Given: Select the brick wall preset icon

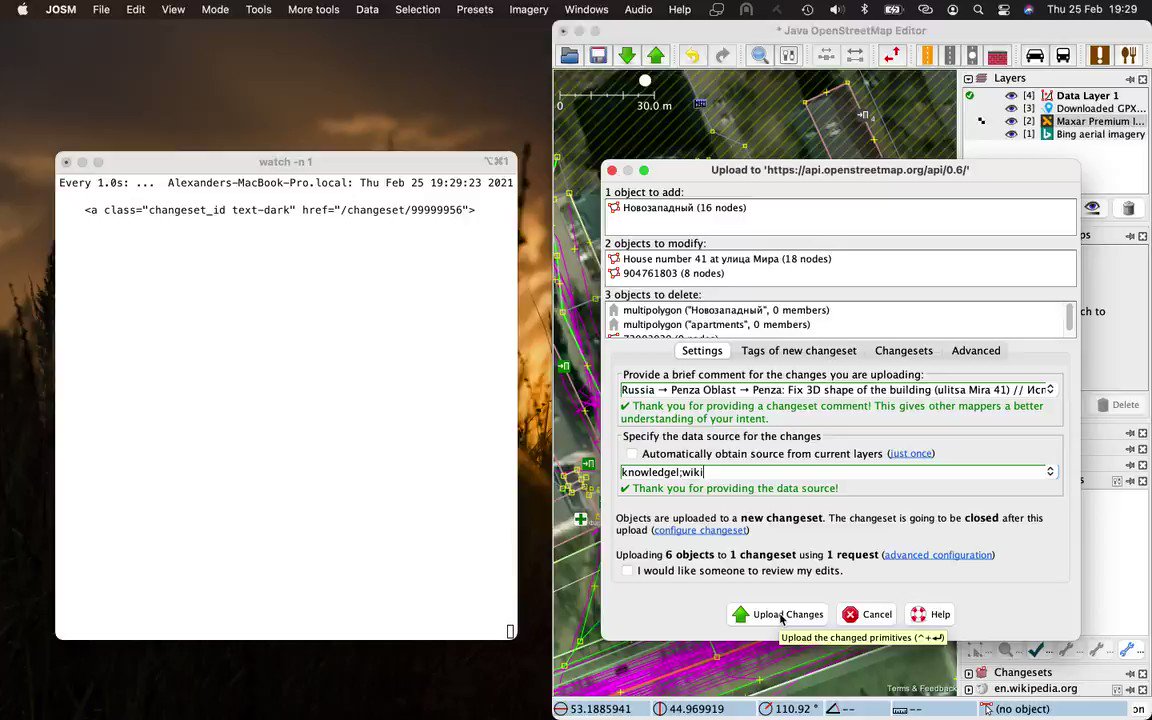Looking at the screenshot, I should (997, 56).
